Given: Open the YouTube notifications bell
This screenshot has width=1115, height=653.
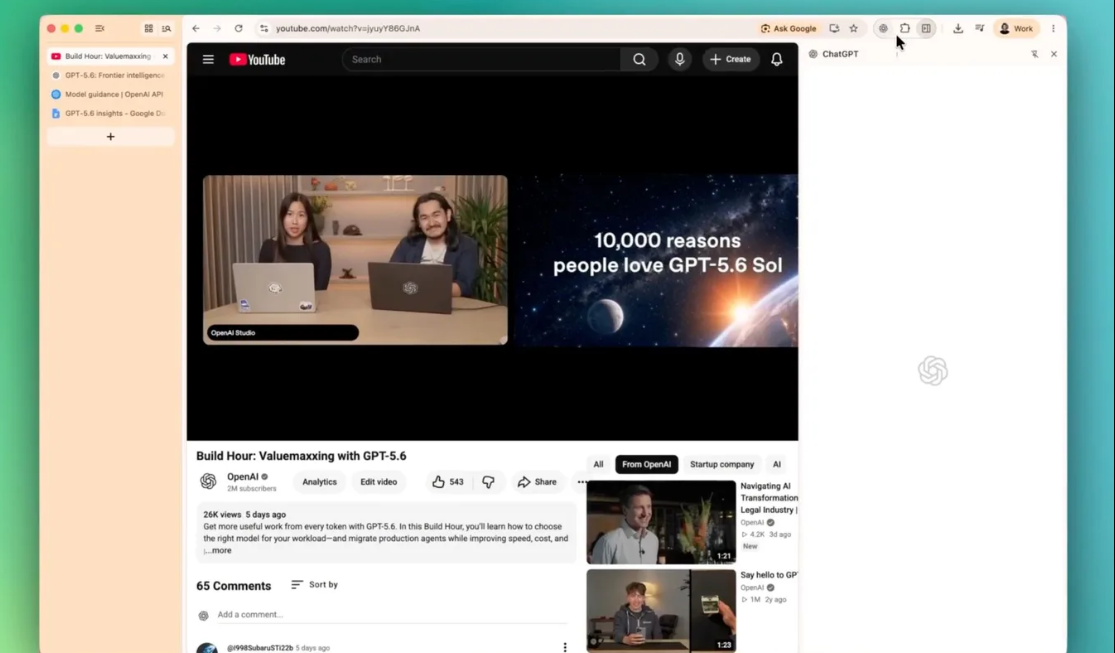Looking at the screenshot, I should [x=777, y=60].
